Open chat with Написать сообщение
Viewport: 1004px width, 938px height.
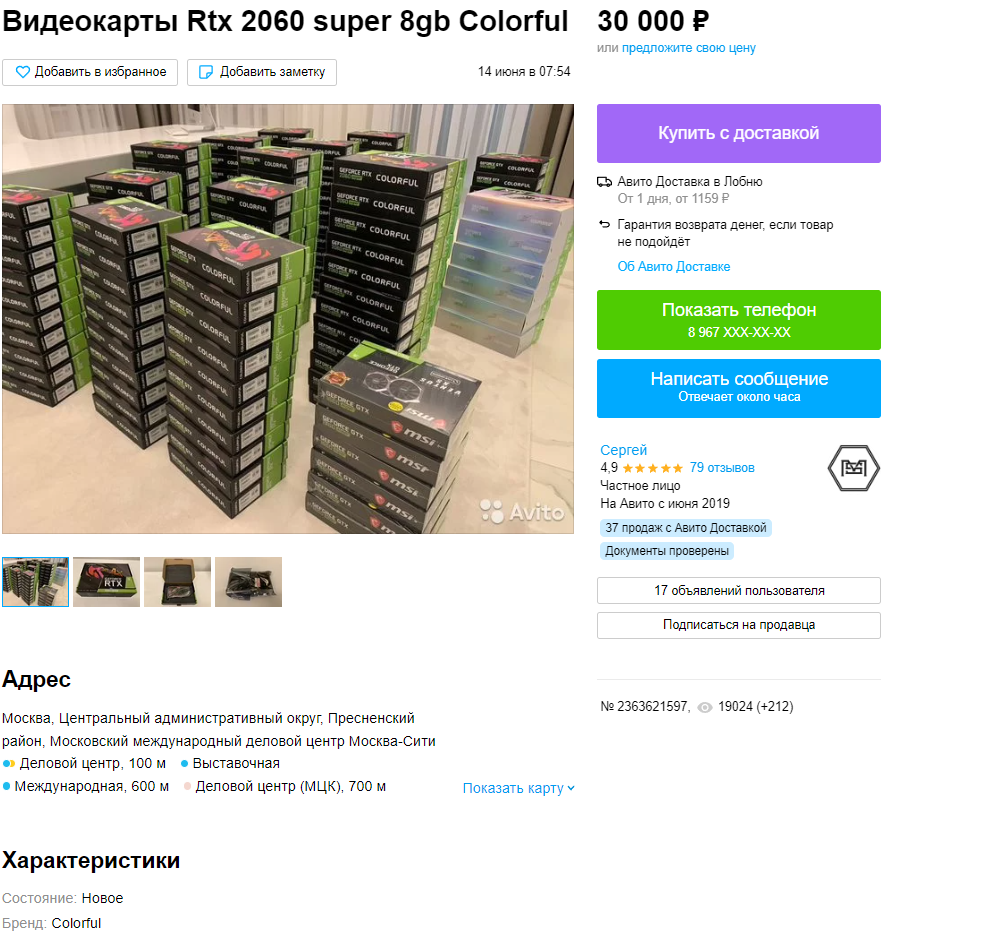738,388
